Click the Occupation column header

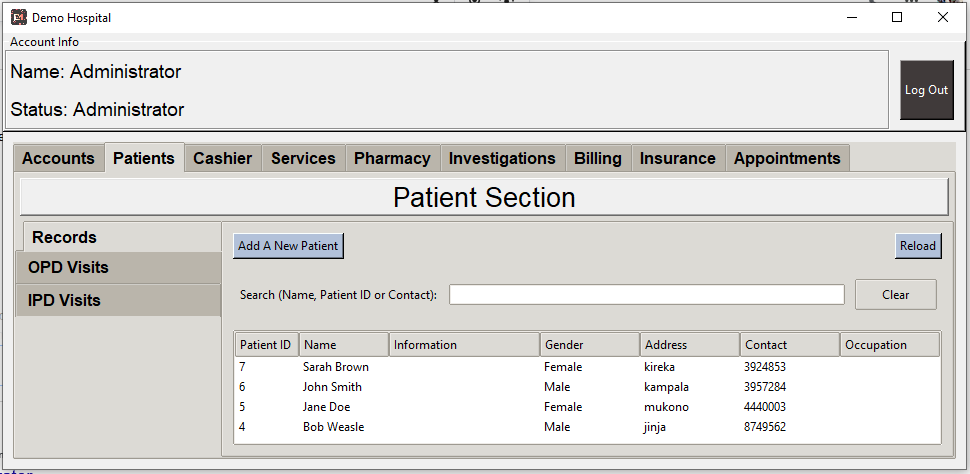tap(890, 345)
